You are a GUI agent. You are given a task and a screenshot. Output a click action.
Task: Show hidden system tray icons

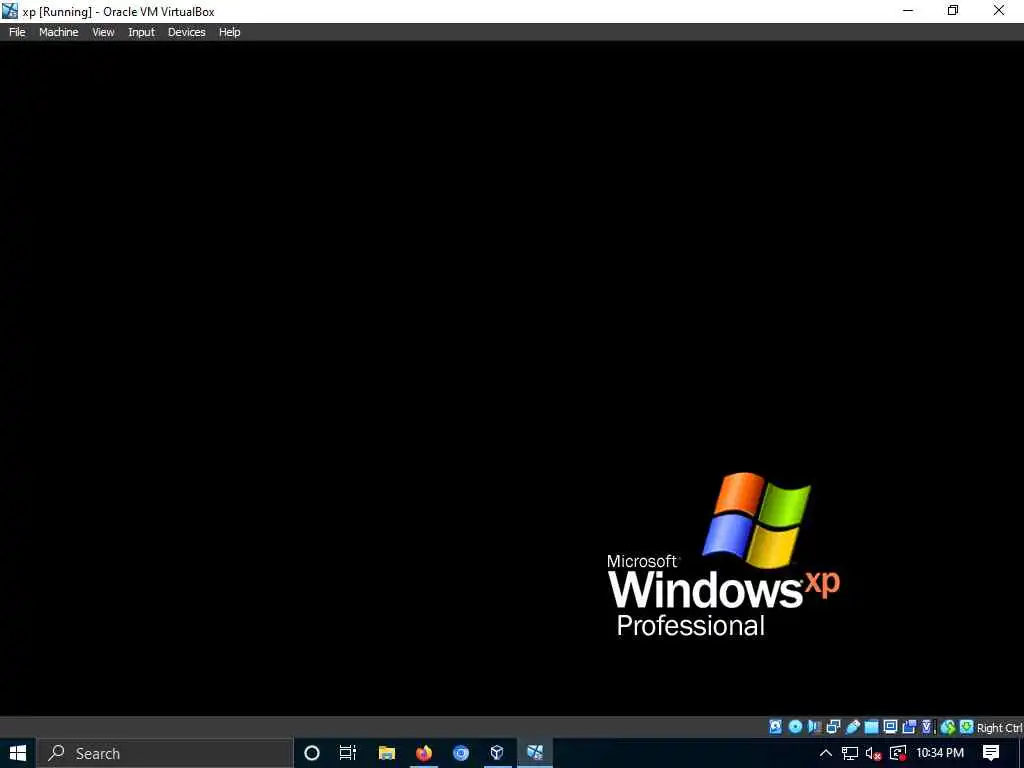pyautogui.click(x=825, y=753)
